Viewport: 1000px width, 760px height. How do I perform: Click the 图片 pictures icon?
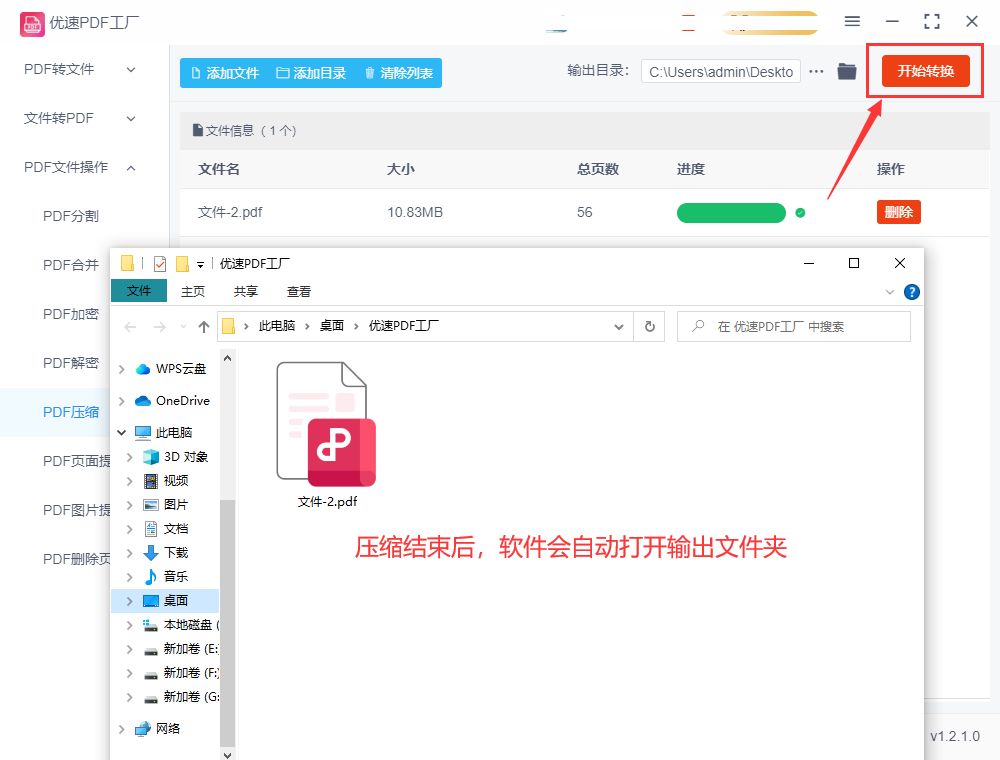[151, 504]
